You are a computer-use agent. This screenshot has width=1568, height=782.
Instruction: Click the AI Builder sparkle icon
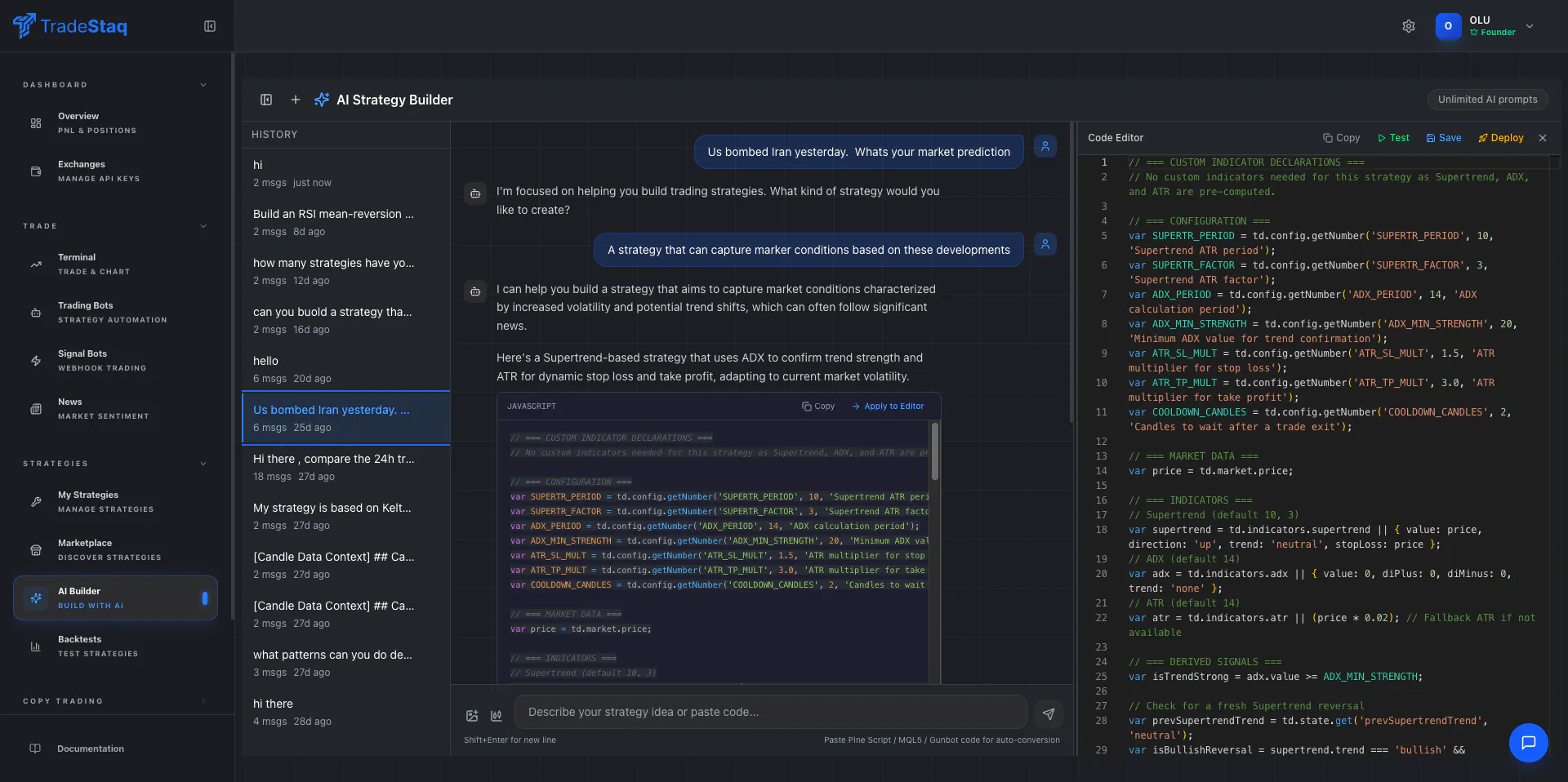pos(36,598)
